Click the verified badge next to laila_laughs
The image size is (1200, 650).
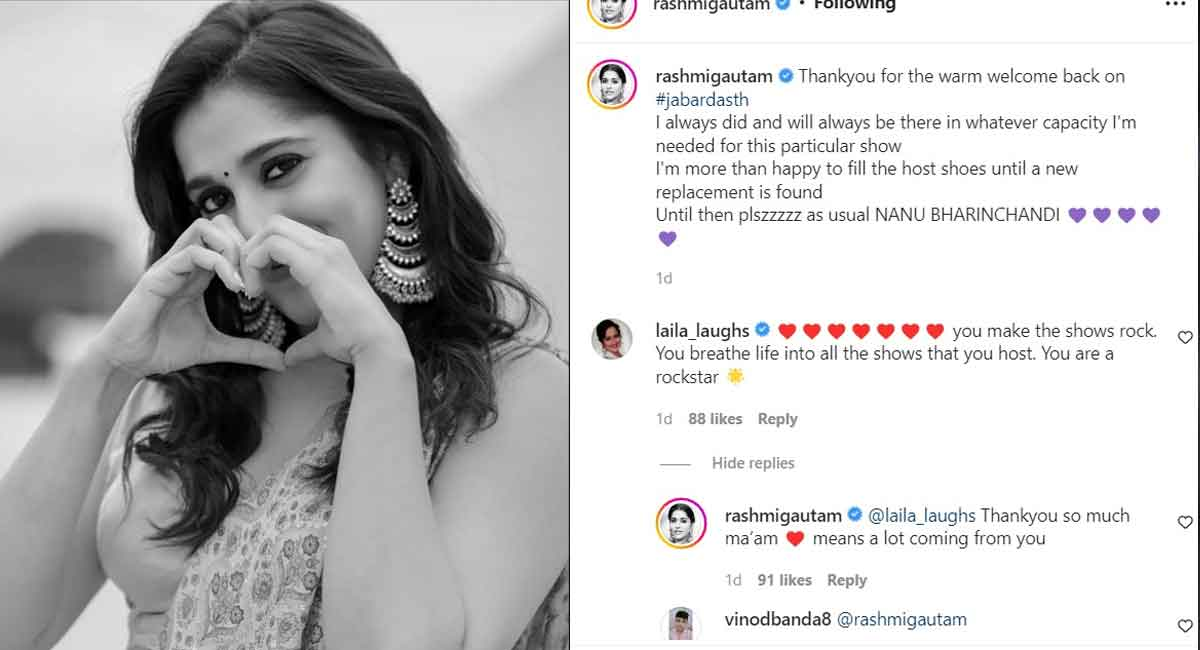tap(761, 330)
